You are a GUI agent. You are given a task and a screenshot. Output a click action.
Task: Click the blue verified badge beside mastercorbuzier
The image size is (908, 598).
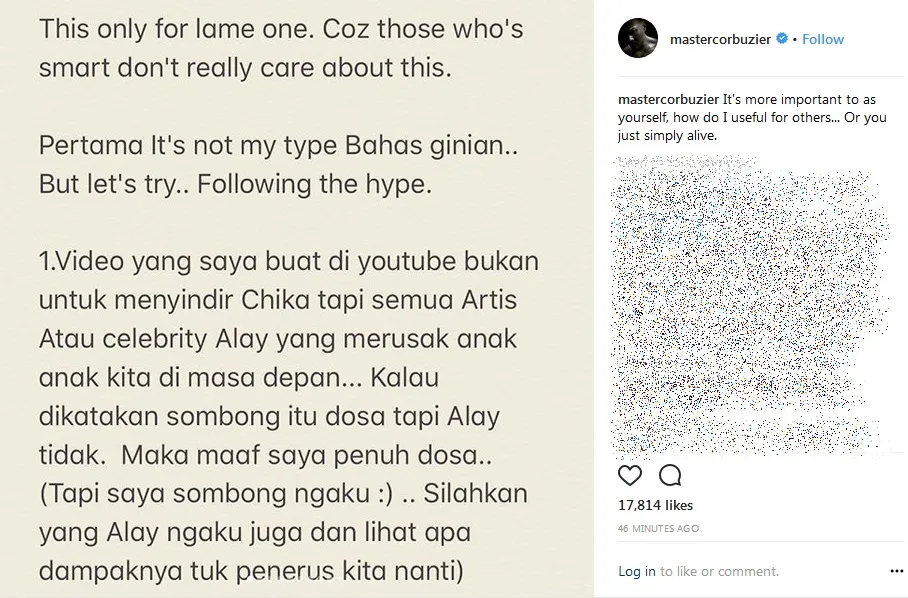pyautogui.click(x=781, y=39)
